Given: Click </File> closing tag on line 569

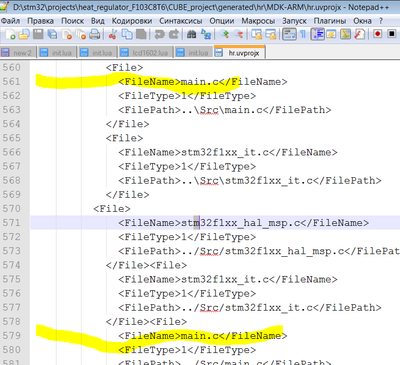Looking at the screenshot, I should (127, 195).
